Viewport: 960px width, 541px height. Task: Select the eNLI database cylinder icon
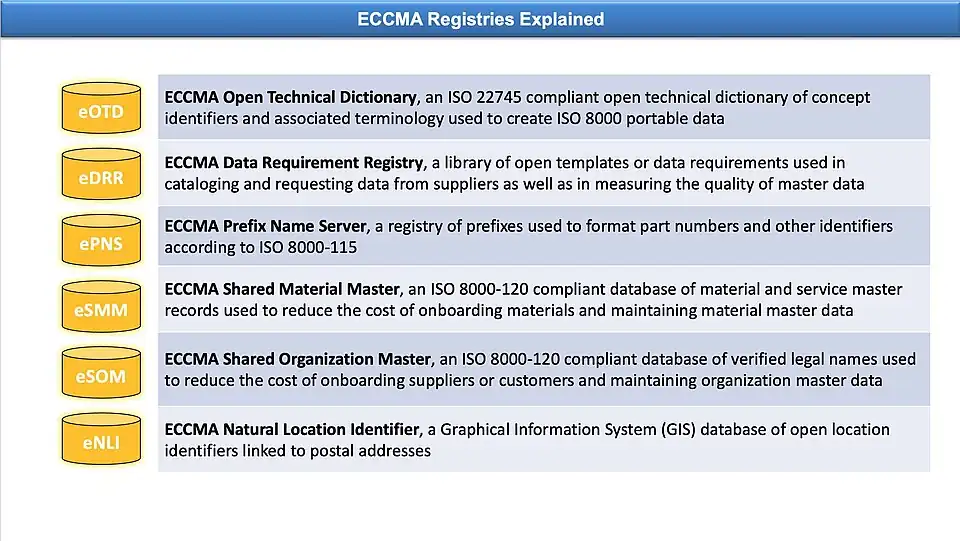pyautogui.click(x=101, y=439)
